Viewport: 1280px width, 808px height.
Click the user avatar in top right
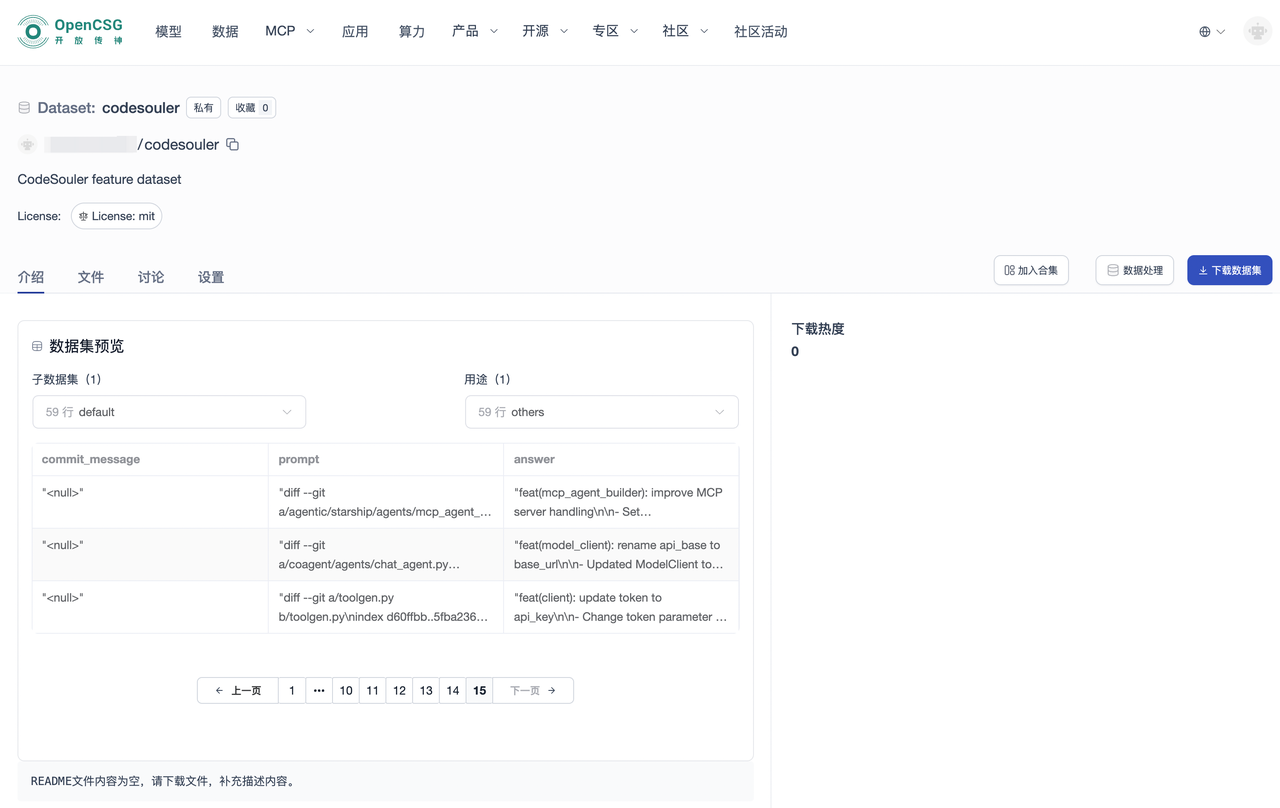tap(1257, 31)
